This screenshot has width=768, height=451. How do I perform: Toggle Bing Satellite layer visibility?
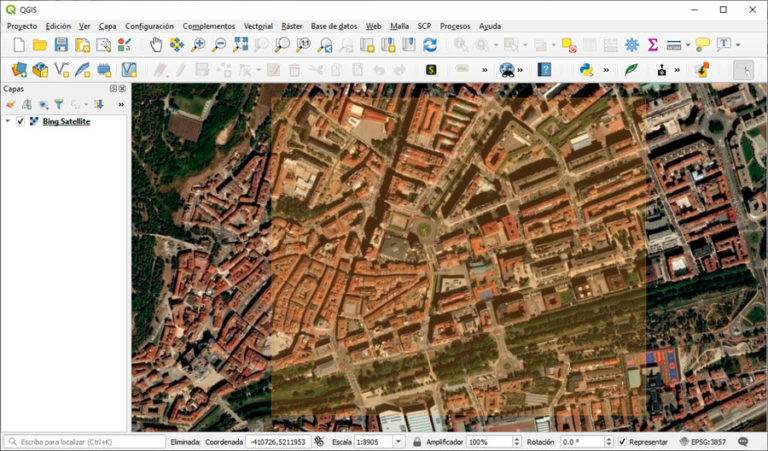[20, 121]
